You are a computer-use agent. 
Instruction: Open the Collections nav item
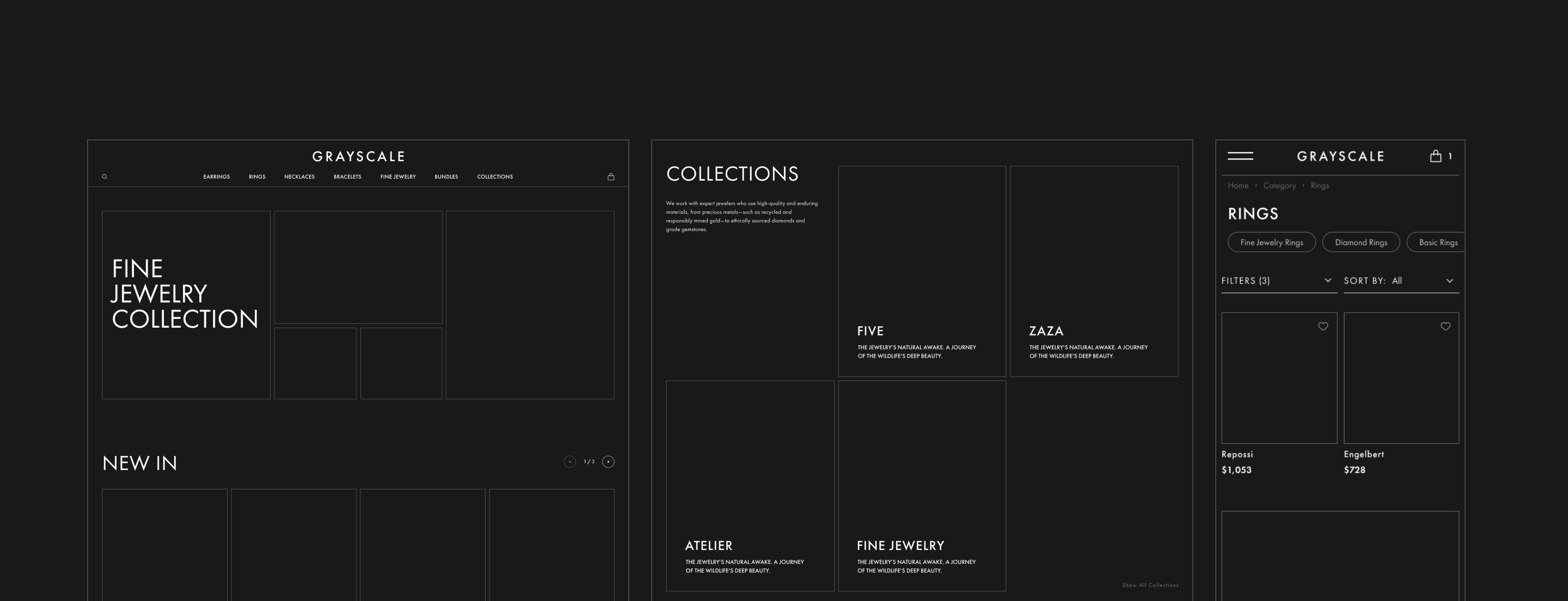click(x=494, y=176)
